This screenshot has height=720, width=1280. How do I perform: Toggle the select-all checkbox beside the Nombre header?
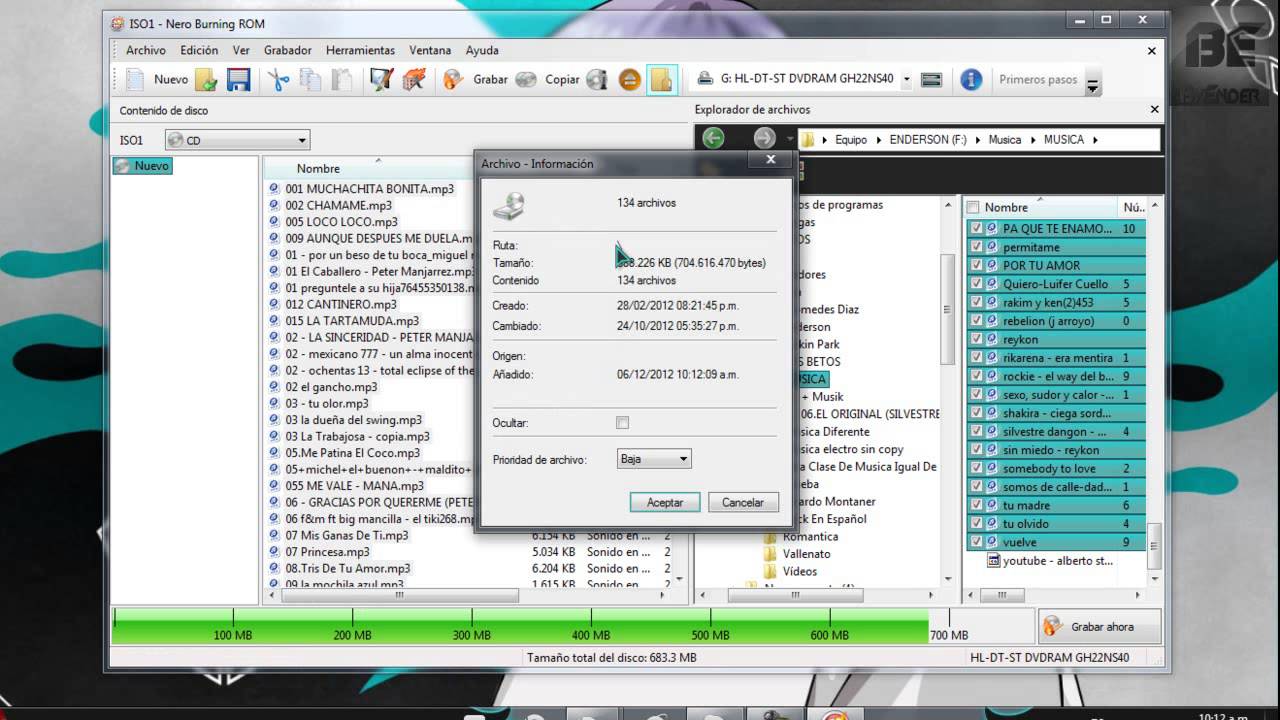[973, 207]
